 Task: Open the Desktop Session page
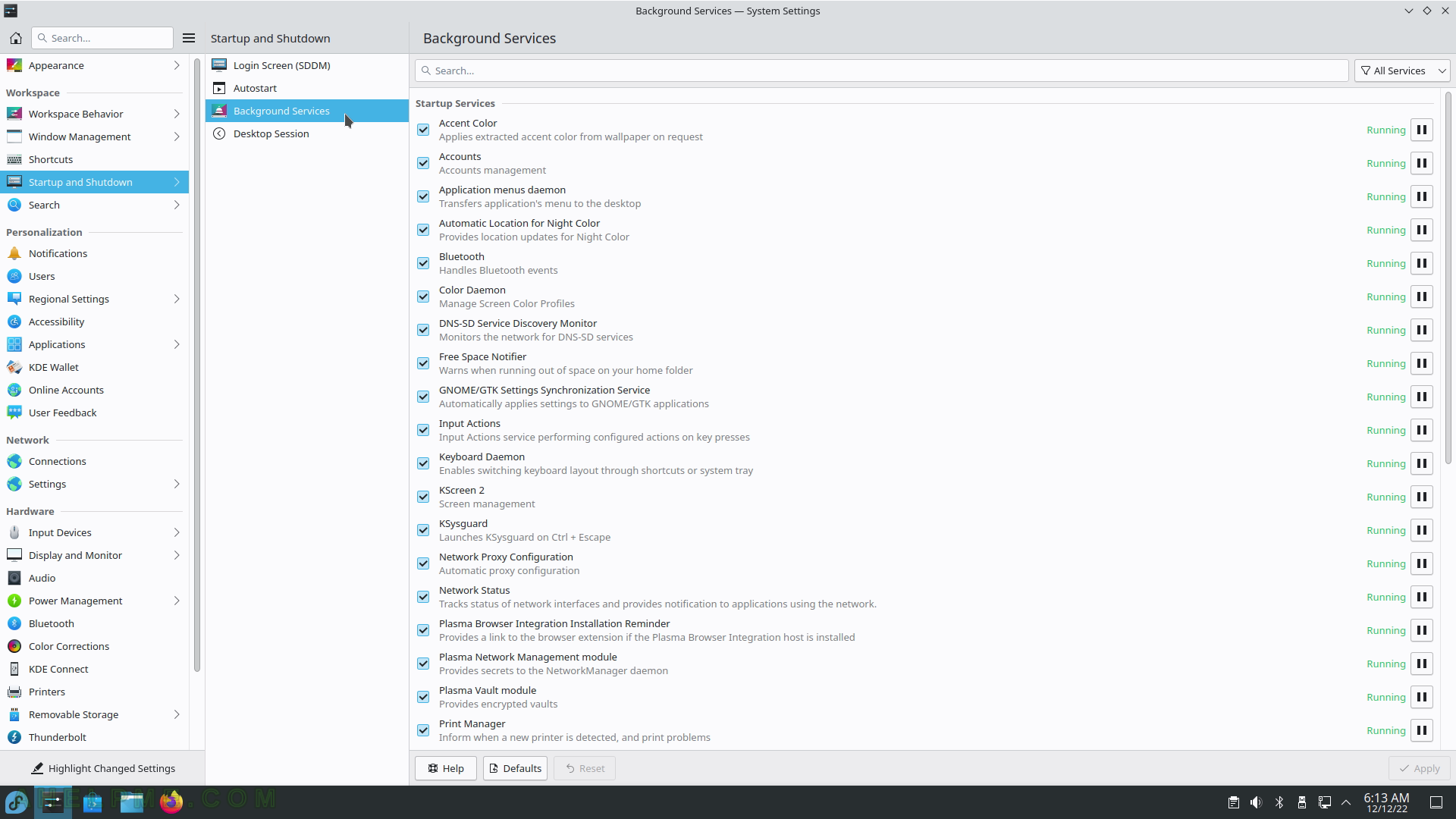click(x=306, y=133)
